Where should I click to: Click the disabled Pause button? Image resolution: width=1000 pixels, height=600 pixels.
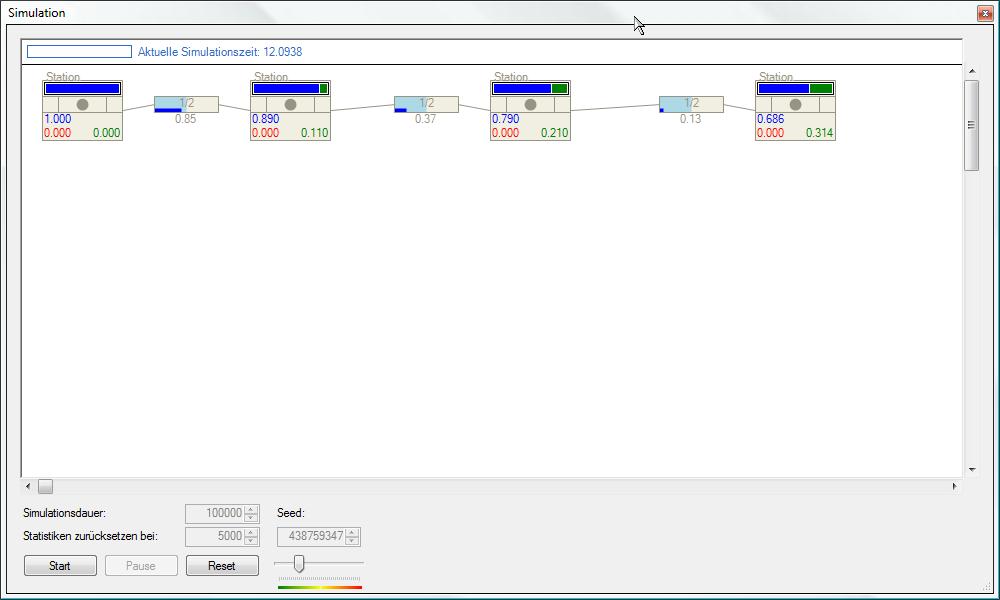click(141, 566)
